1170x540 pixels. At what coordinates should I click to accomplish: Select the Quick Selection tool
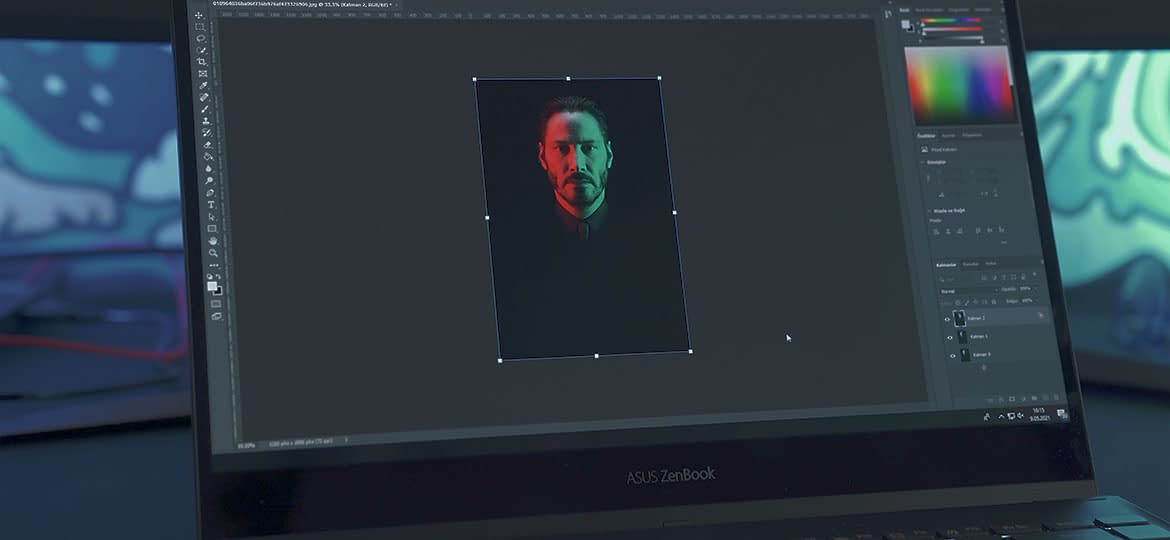tap(201, 50)
